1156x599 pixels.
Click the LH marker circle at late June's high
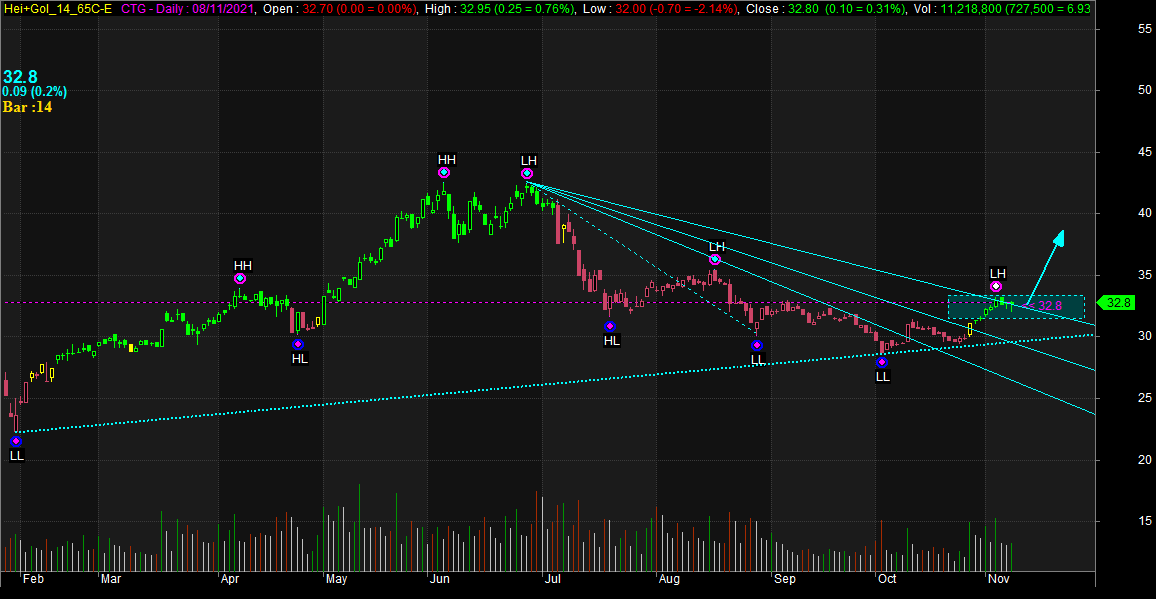[527, 173]
